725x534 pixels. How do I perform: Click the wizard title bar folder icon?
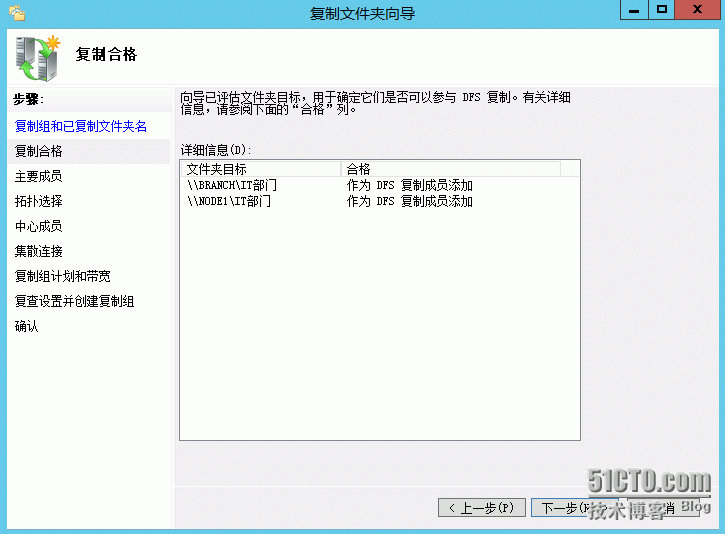pos(17,12)
